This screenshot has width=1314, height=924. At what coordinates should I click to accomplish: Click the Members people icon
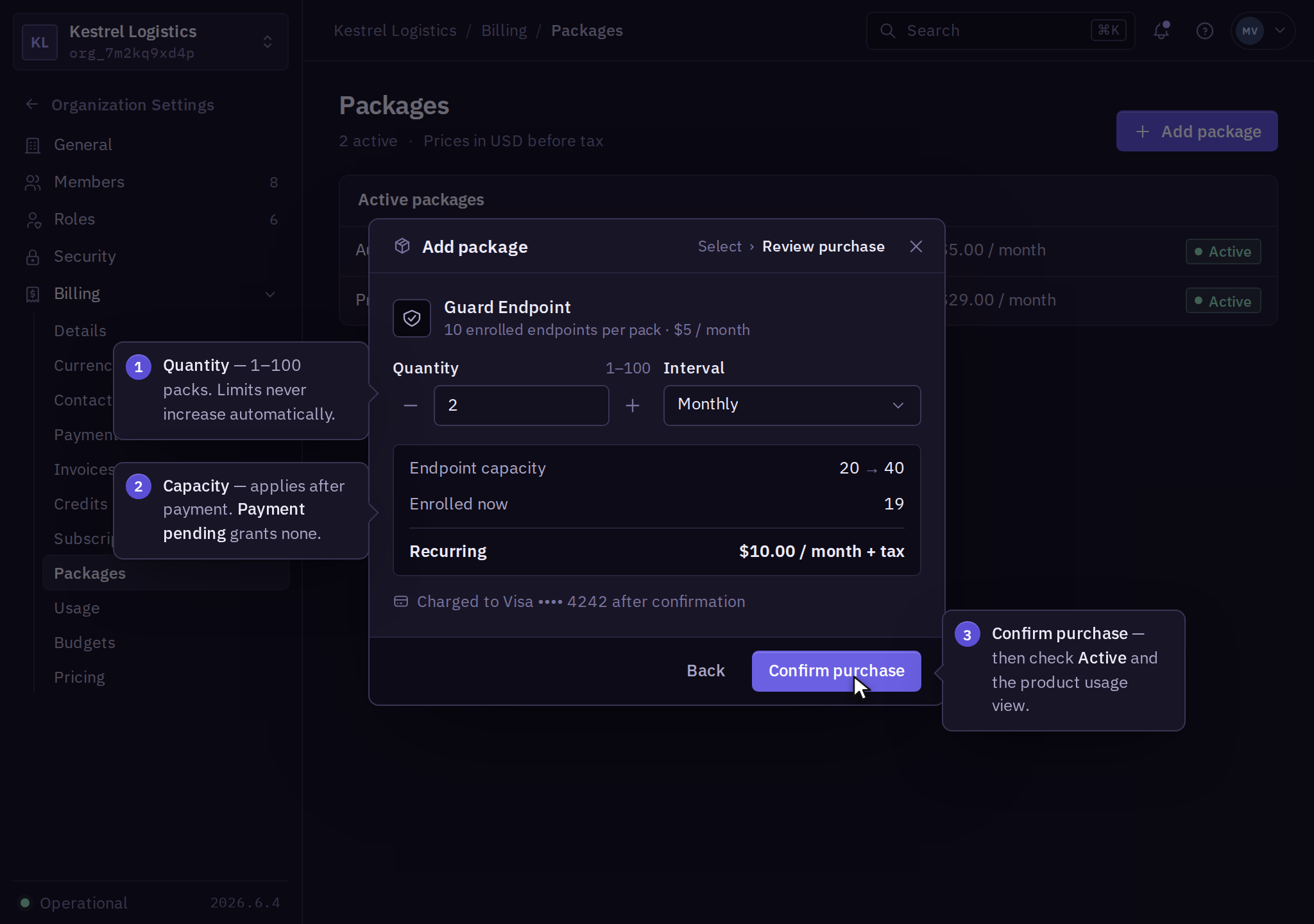[33, 182]
